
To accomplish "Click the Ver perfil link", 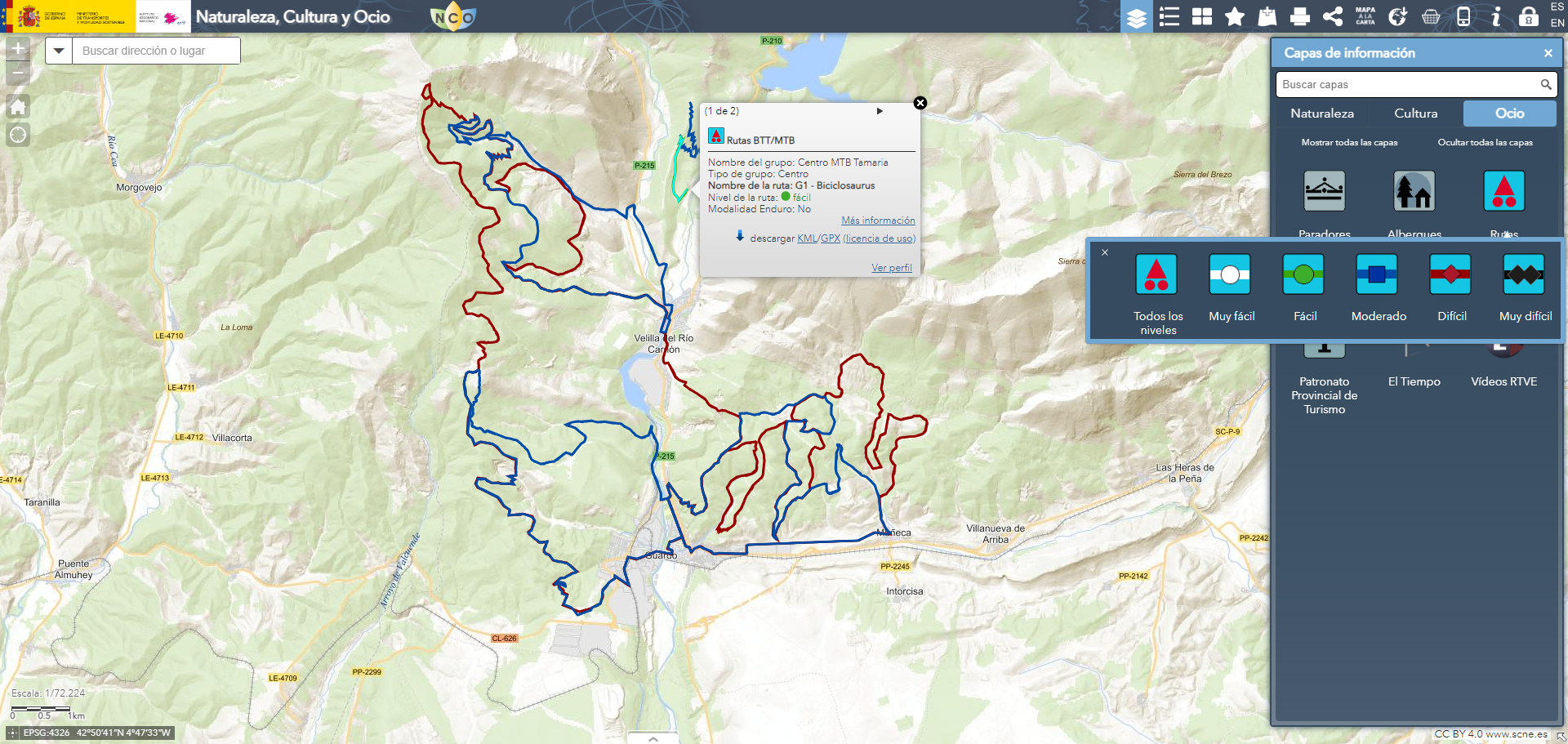I will coord(891,268).
